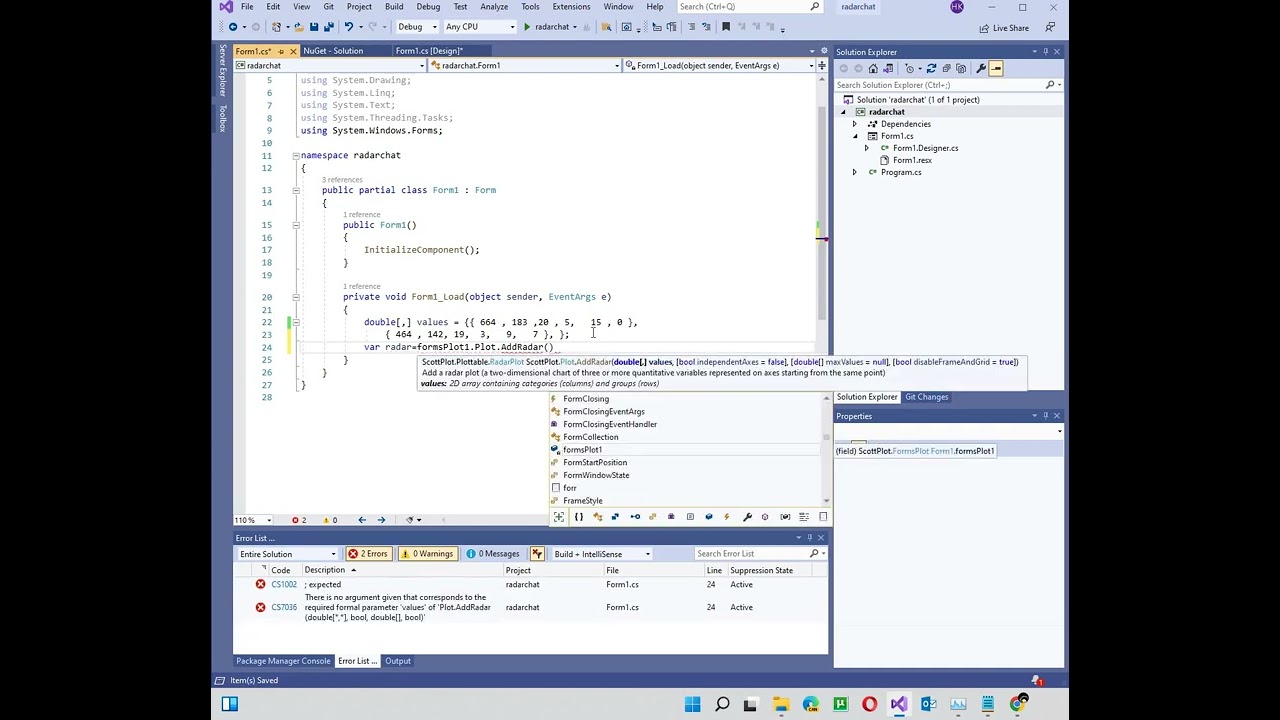This screenshot has height=720, width=1280.
Task: Click the error list clear-filter icon
Action: click(537, 554)
